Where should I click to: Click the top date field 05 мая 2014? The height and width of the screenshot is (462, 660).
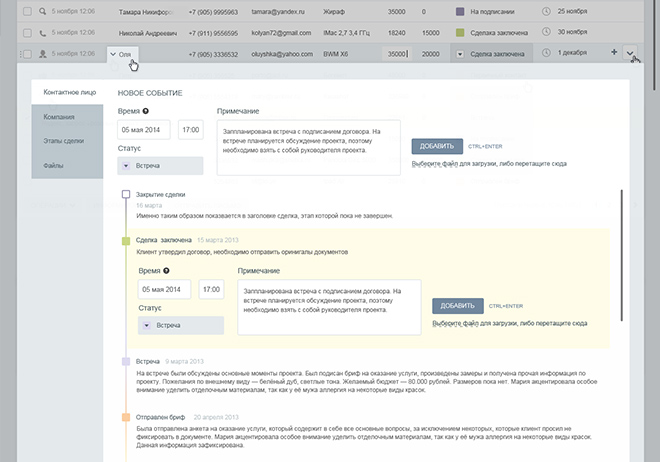144,129
